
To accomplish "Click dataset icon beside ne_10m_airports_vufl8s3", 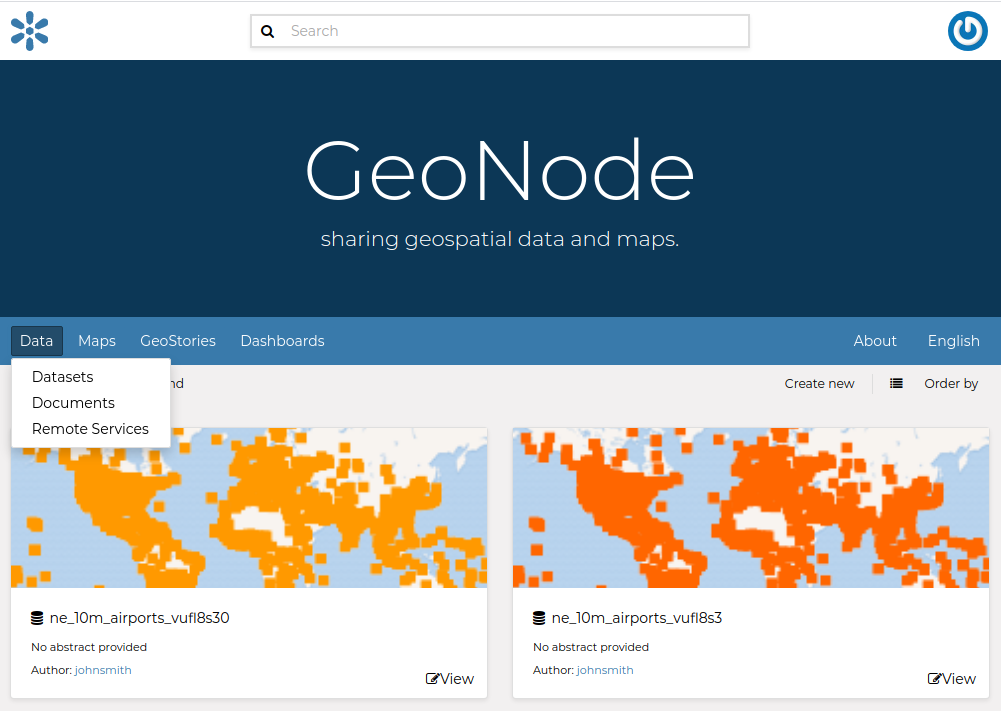I will [x=539, y=618].
